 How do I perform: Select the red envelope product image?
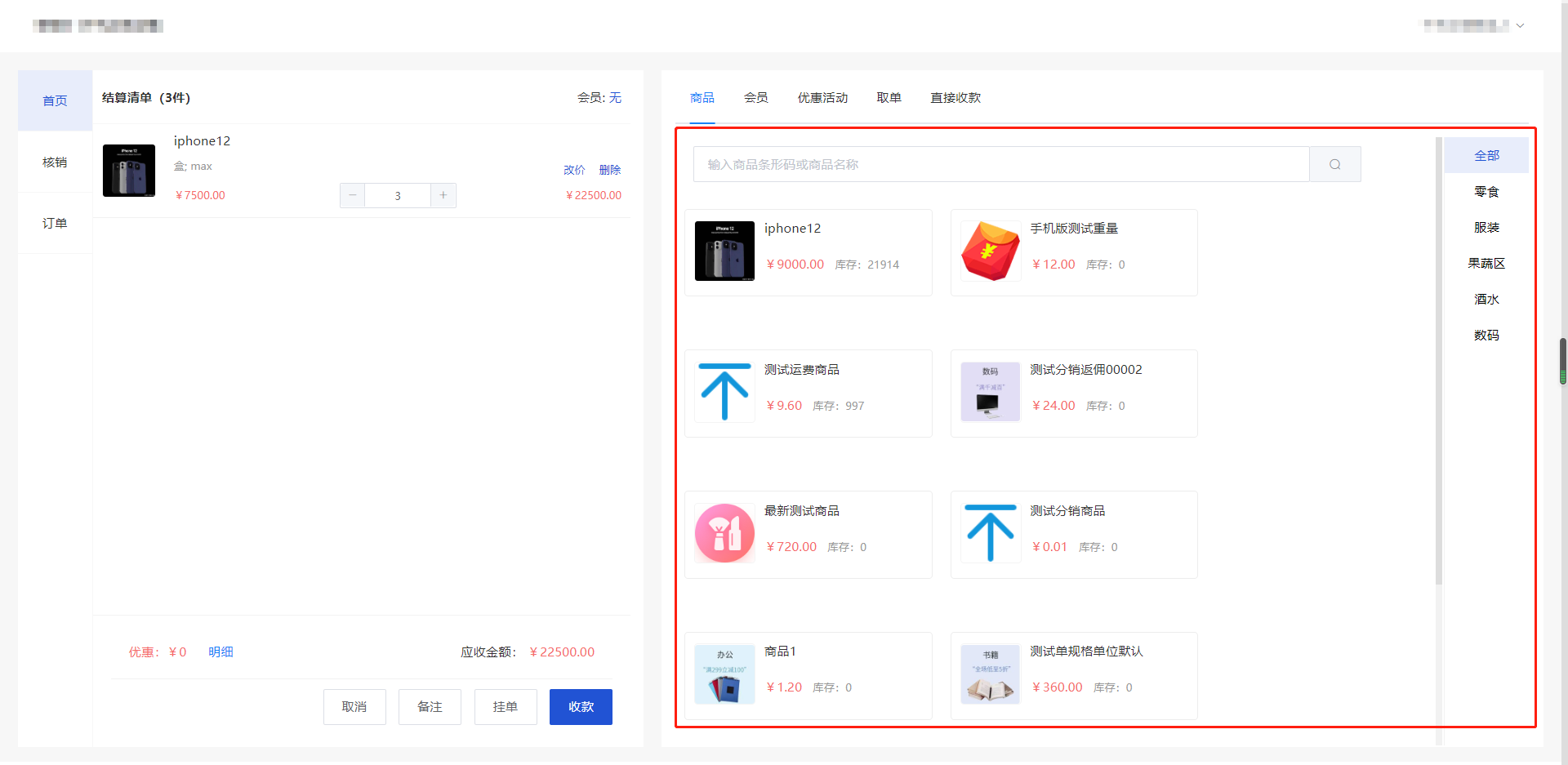point(990,251)
